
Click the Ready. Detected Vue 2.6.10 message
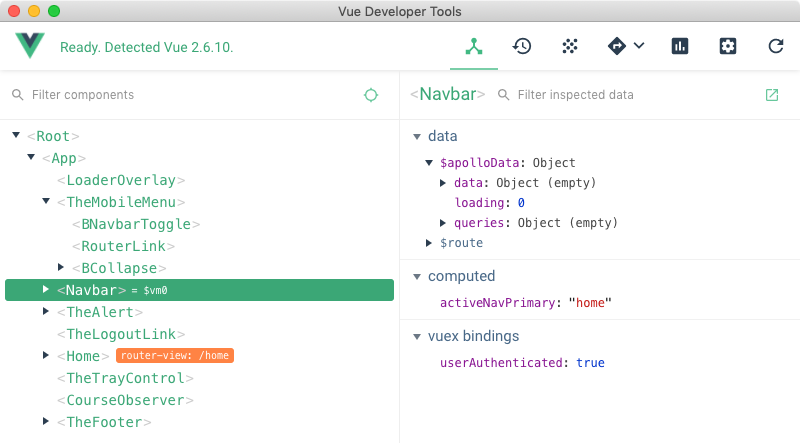(x=146, y=47)
